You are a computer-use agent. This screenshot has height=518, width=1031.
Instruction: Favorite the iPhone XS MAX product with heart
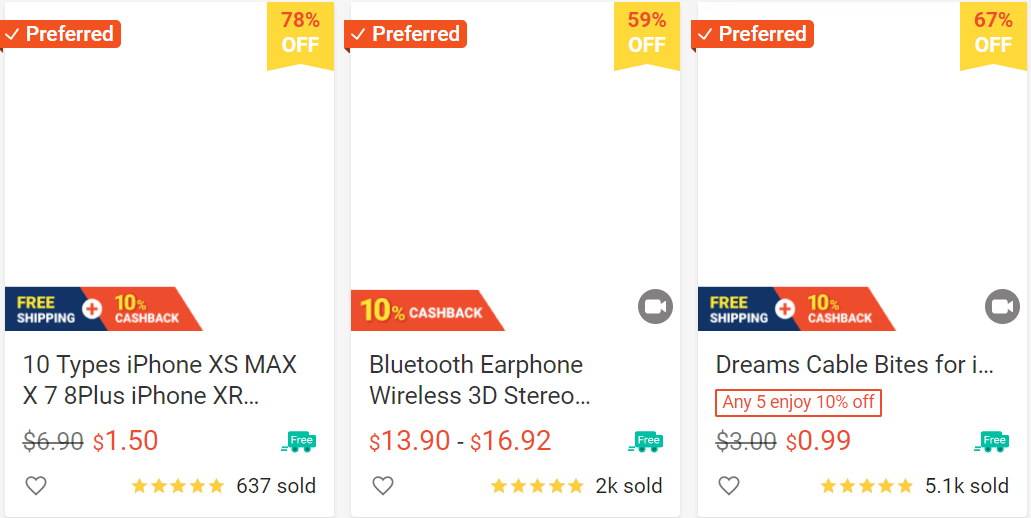pyautogui.click(x=36, y=486)
